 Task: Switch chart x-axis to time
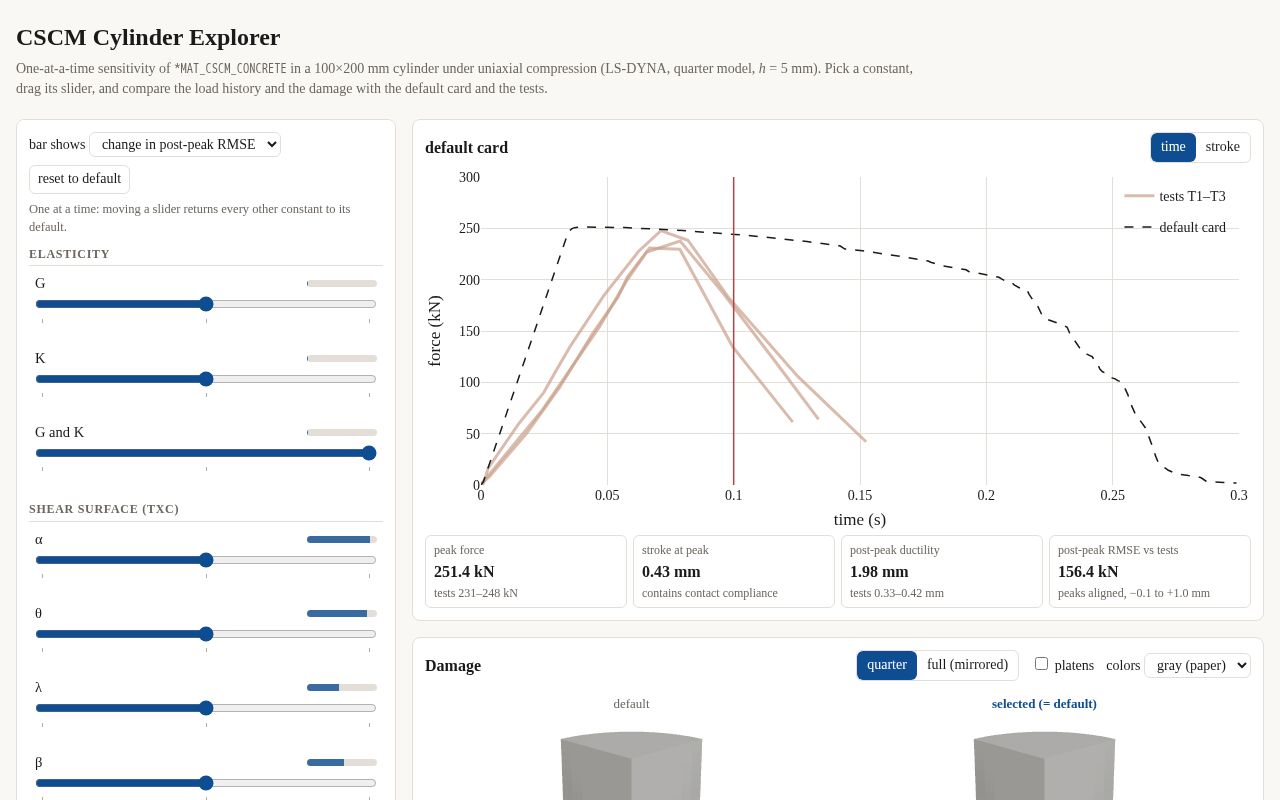1173,147
